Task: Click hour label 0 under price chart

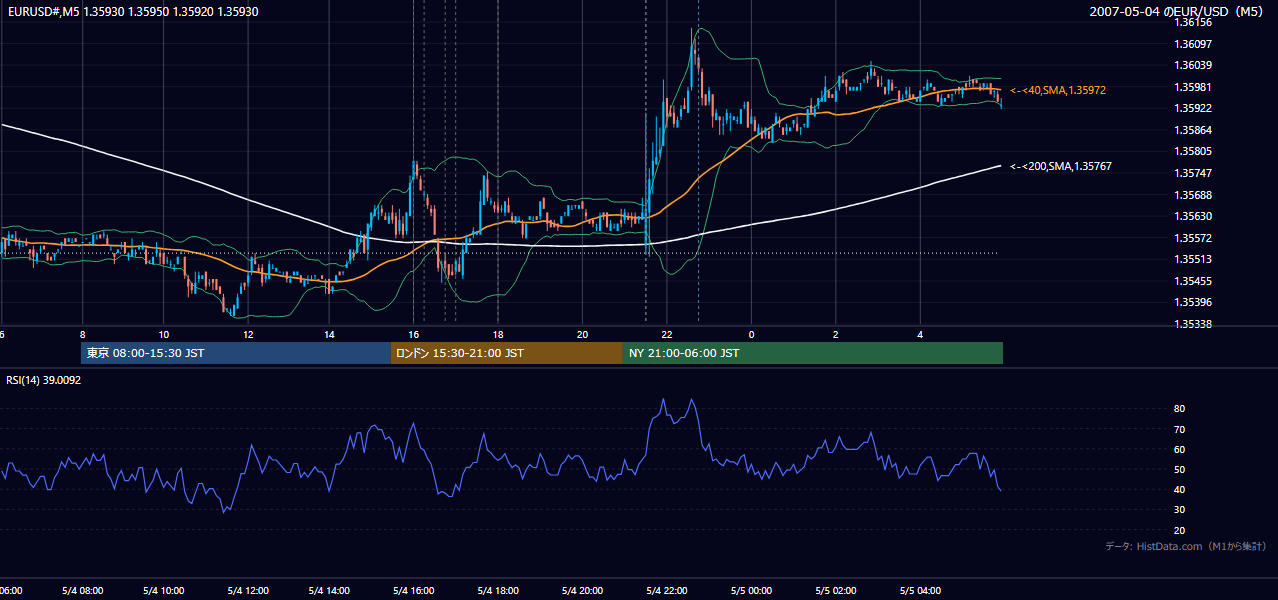Action: click(751, 334)
